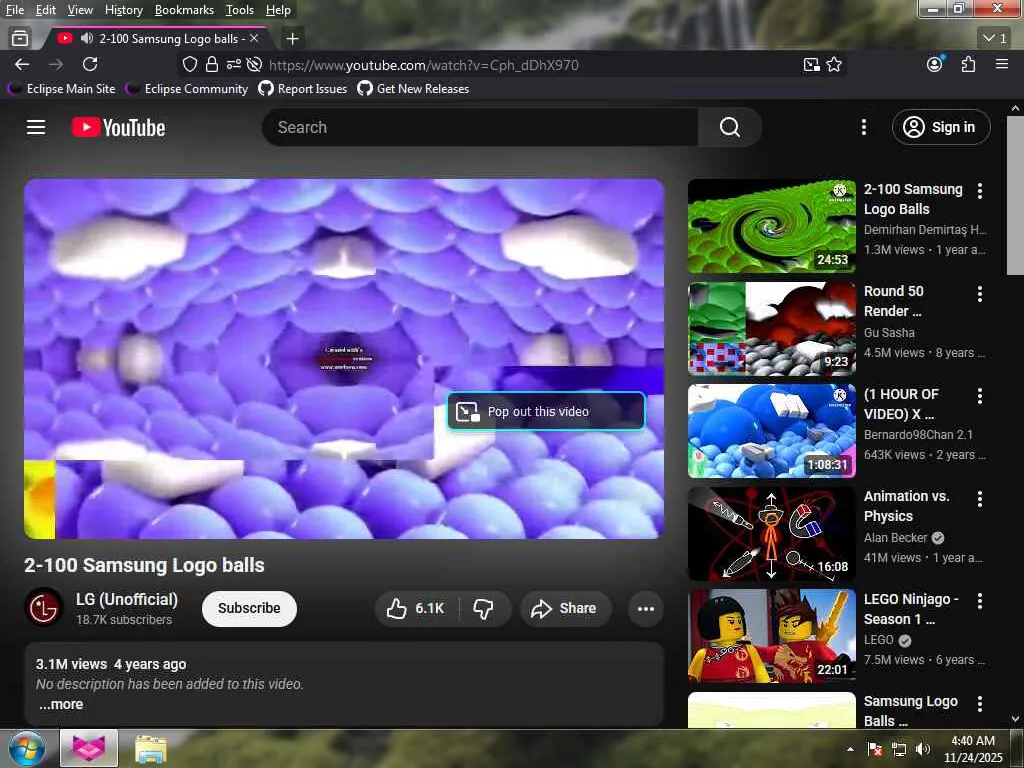Image resolution: width=1024 pixels, height=768 pixels.
Task: Open the (1 HOUR OF VIDEO) thumbnail
Action: 771,431
